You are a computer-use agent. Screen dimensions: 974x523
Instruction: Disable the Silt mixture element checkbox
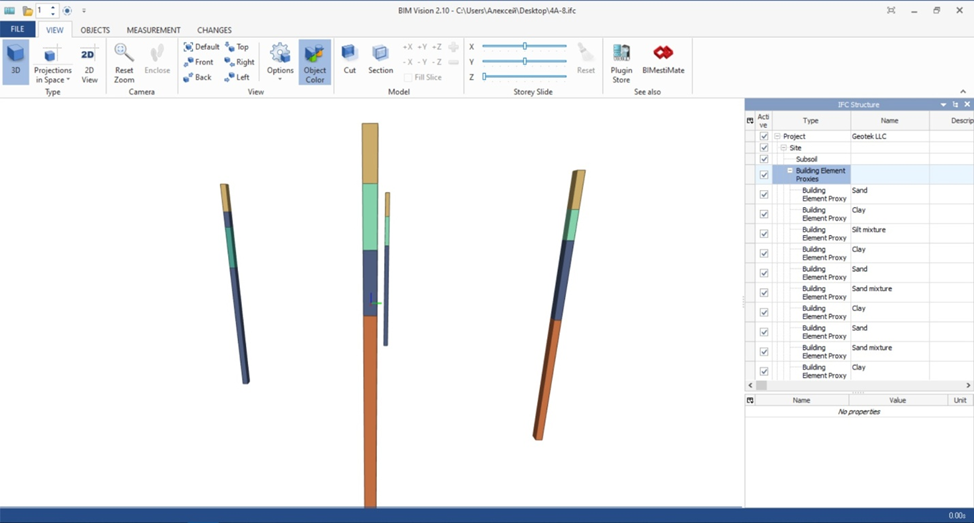click(x=764, y=234)
